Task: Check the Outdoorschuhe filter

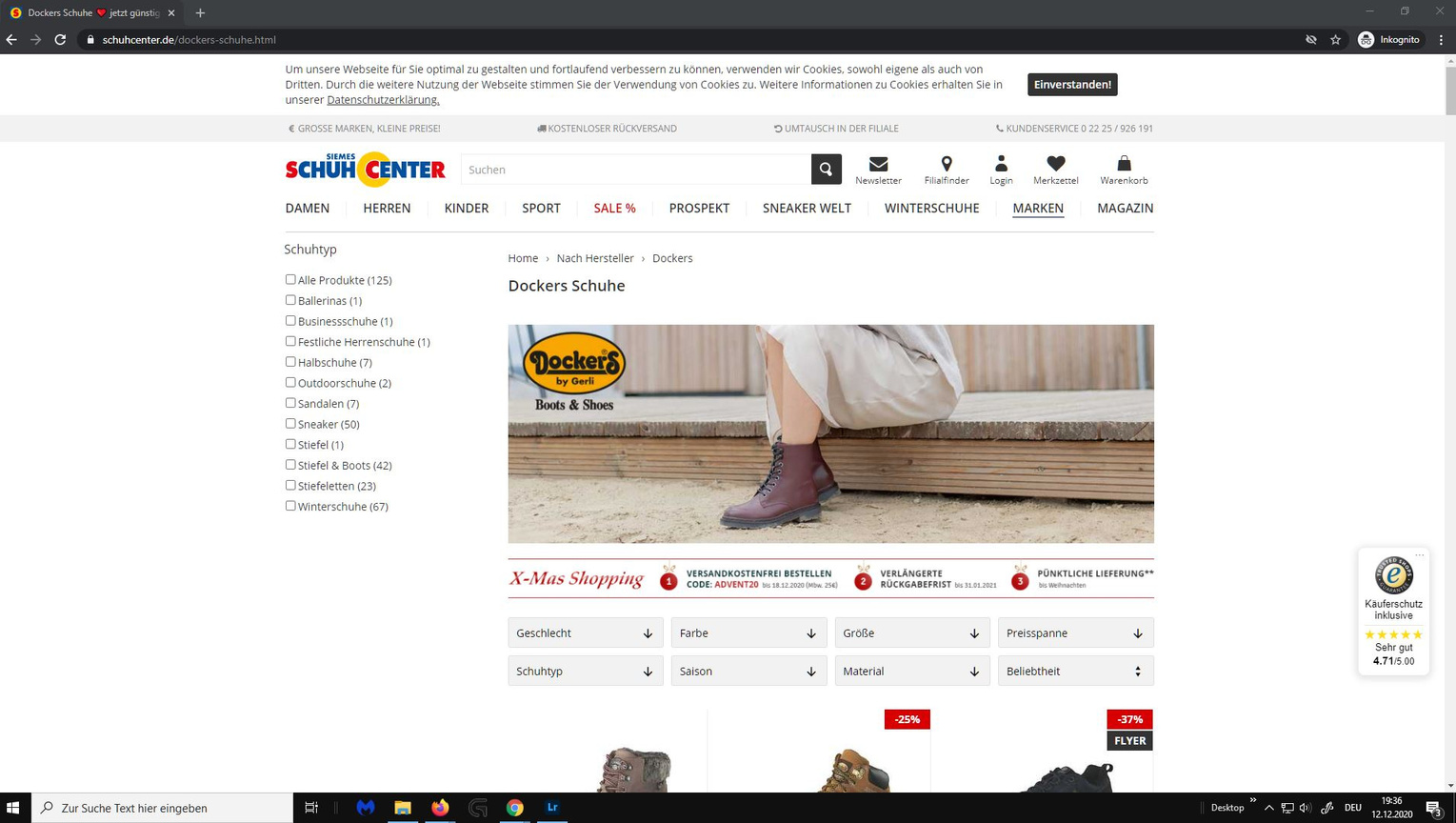Action: (290, 382)
